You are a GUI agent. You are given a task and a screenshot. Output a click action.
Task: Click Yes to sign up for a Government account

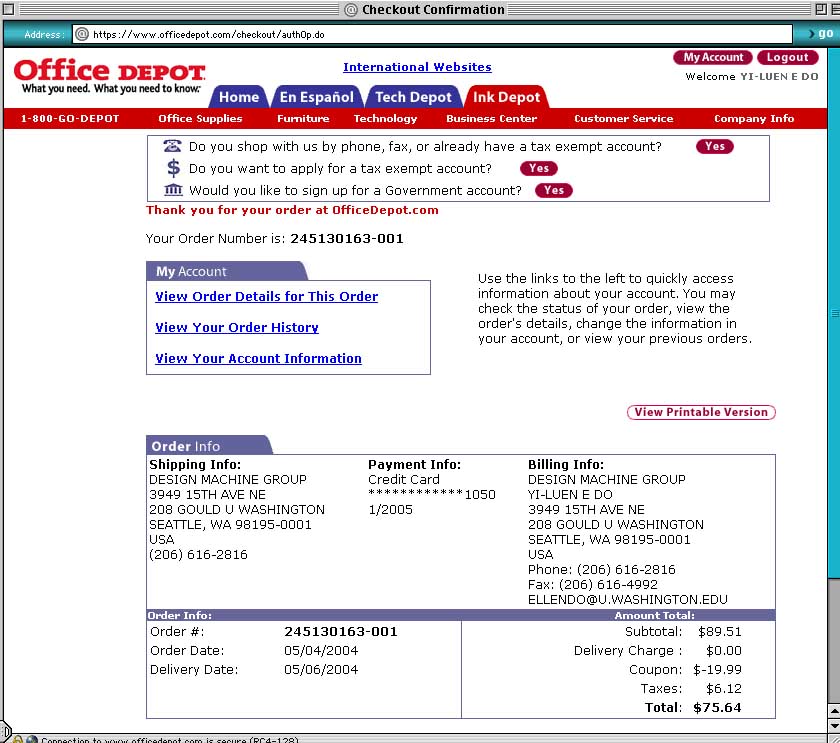[x=554, y=190]
